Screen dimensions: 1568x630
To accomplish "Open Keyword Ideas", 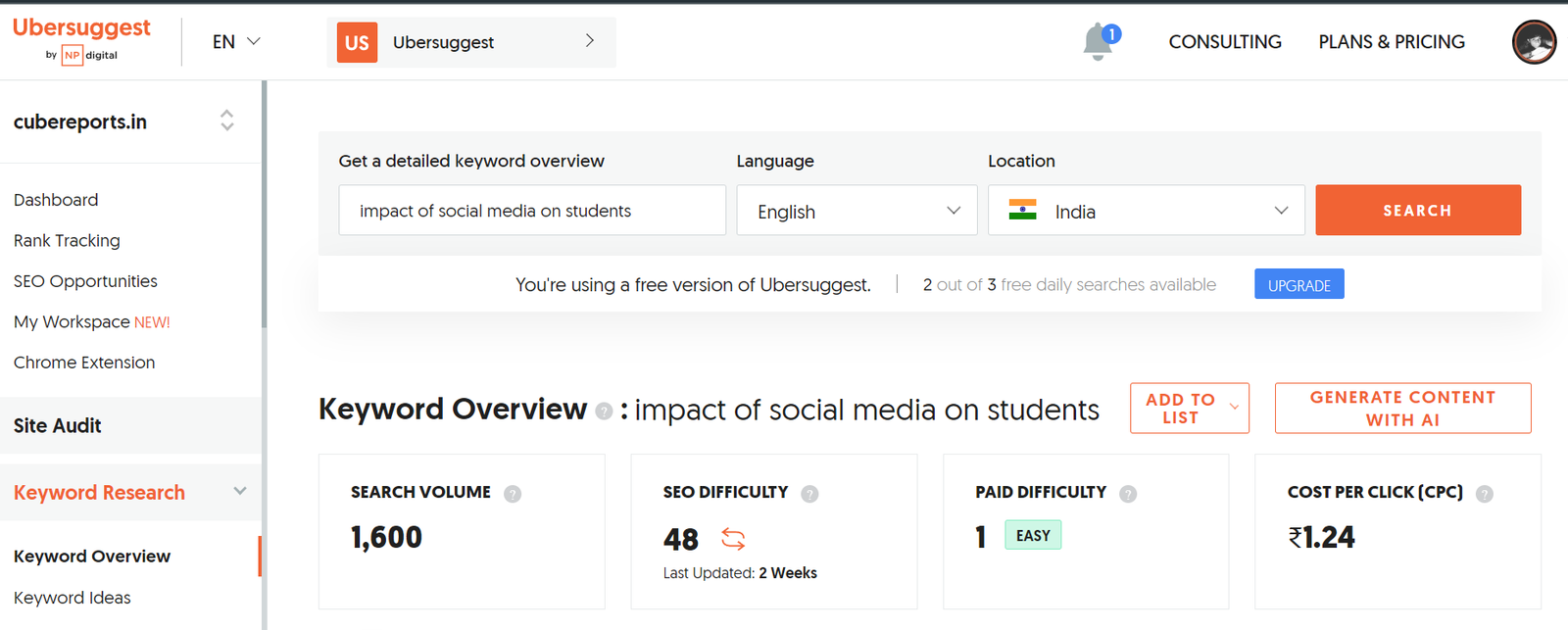I will click(x=73, y=598).
